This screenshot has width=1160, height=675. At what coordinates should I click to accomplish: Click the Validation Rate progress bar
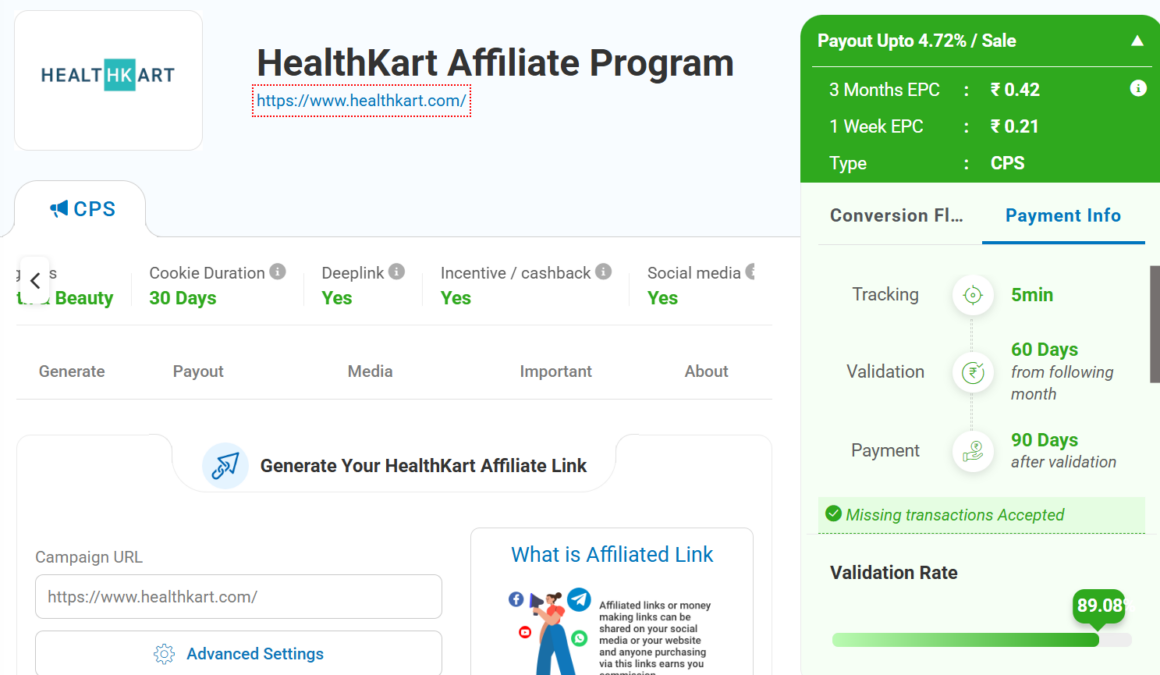pyautogui.click(x=981, y=640)
